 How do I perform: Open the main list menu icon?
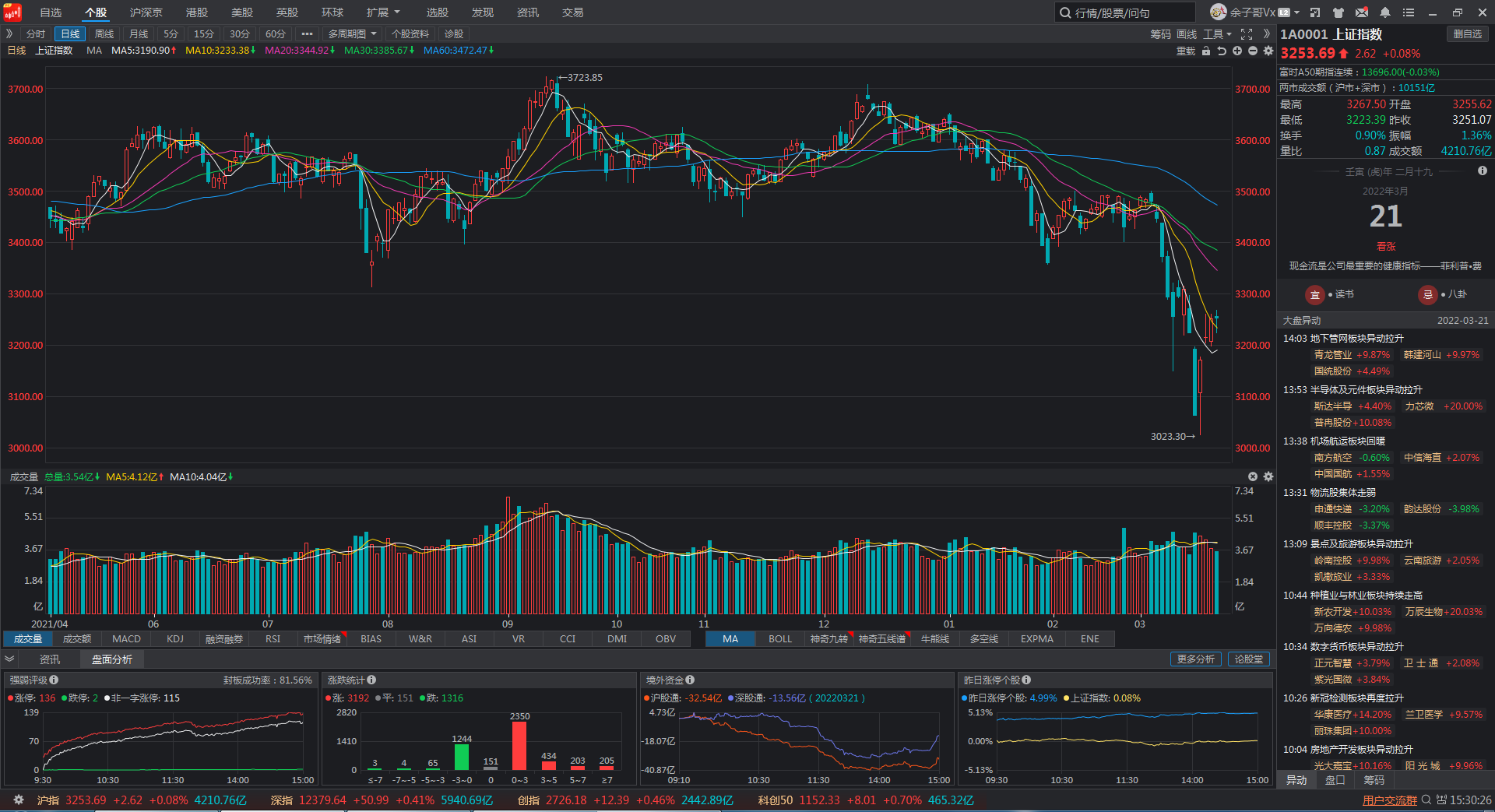tap(1409, 12)
